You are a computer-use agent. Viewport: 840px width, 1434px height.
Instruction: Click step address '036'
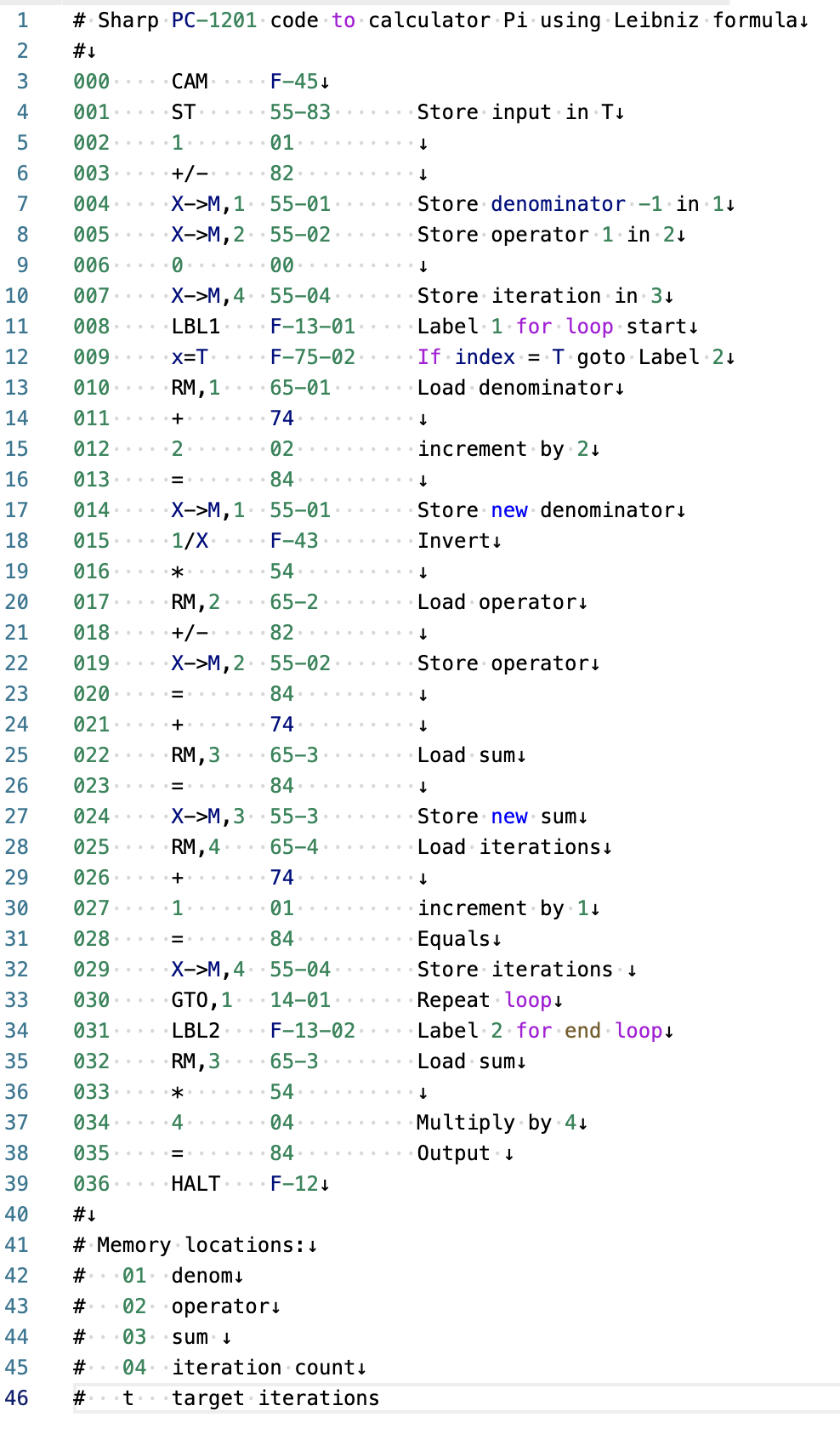click(x=91, y=1184)
